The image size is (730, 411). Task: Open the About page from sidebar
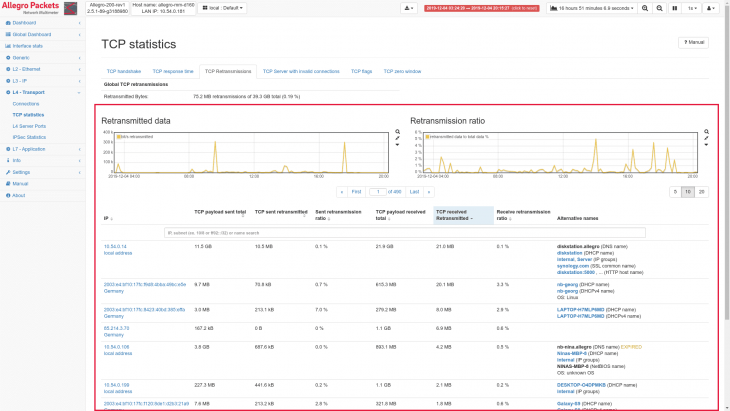(x=18, y=195)
